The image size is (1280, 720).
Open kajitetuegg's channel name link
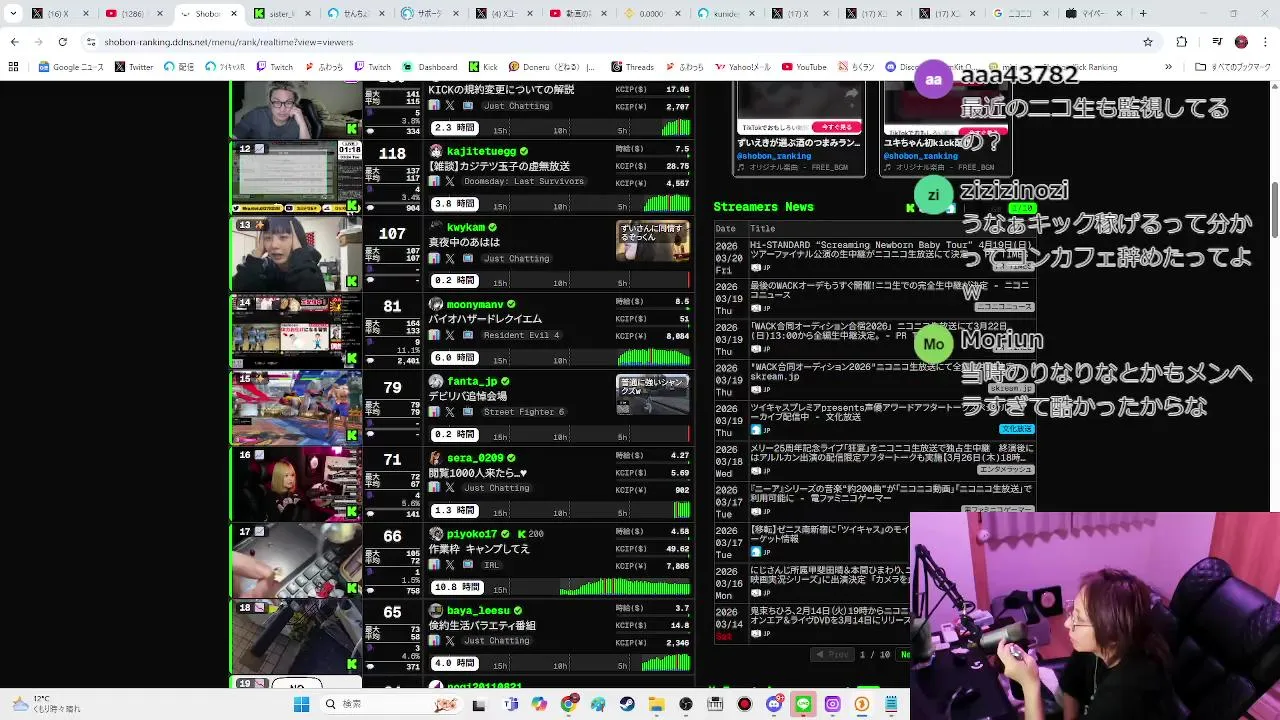tap(481, 151)
